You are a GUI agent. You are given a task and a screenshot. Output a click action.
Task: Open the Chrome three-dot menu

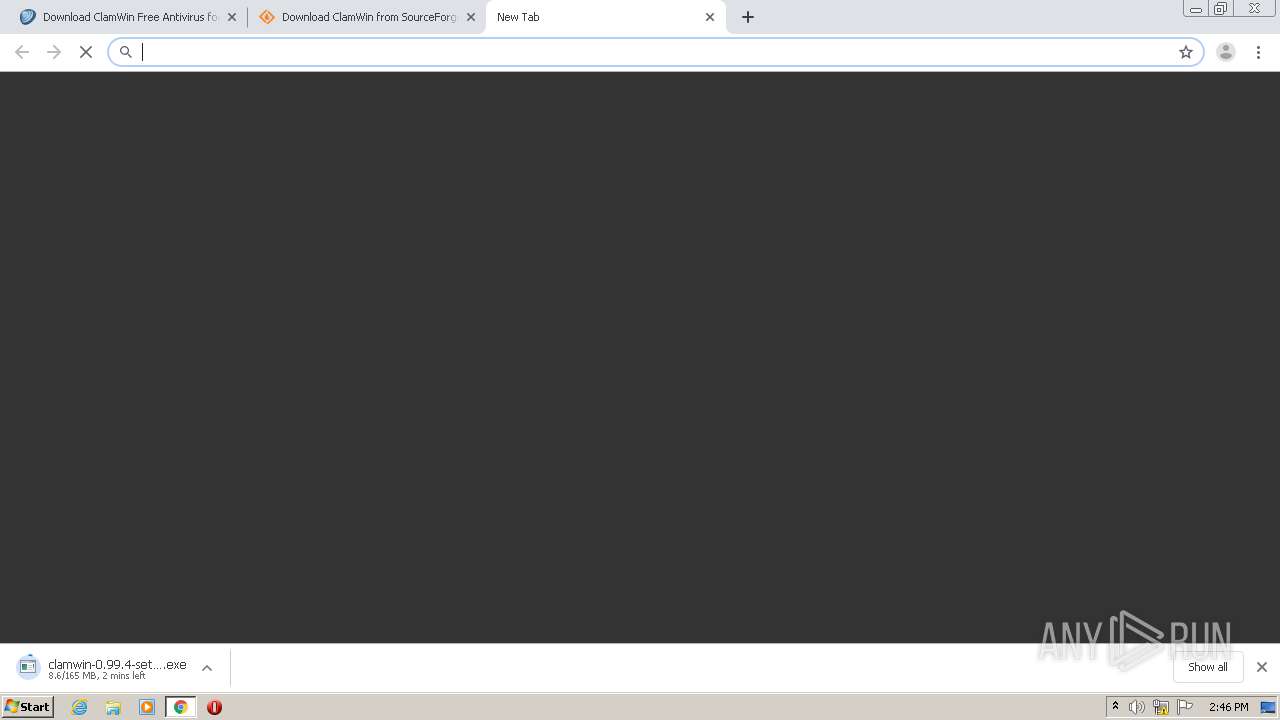[1258, 52]
